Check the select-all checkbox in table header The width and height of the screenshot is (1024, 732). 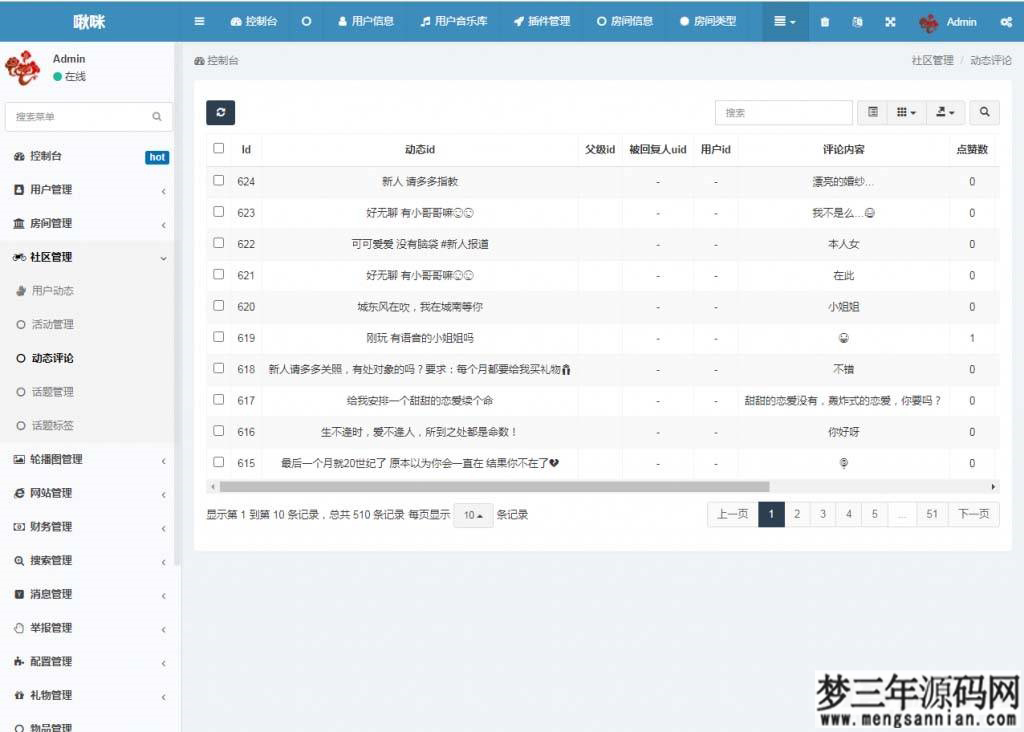[x=218, y=147]
